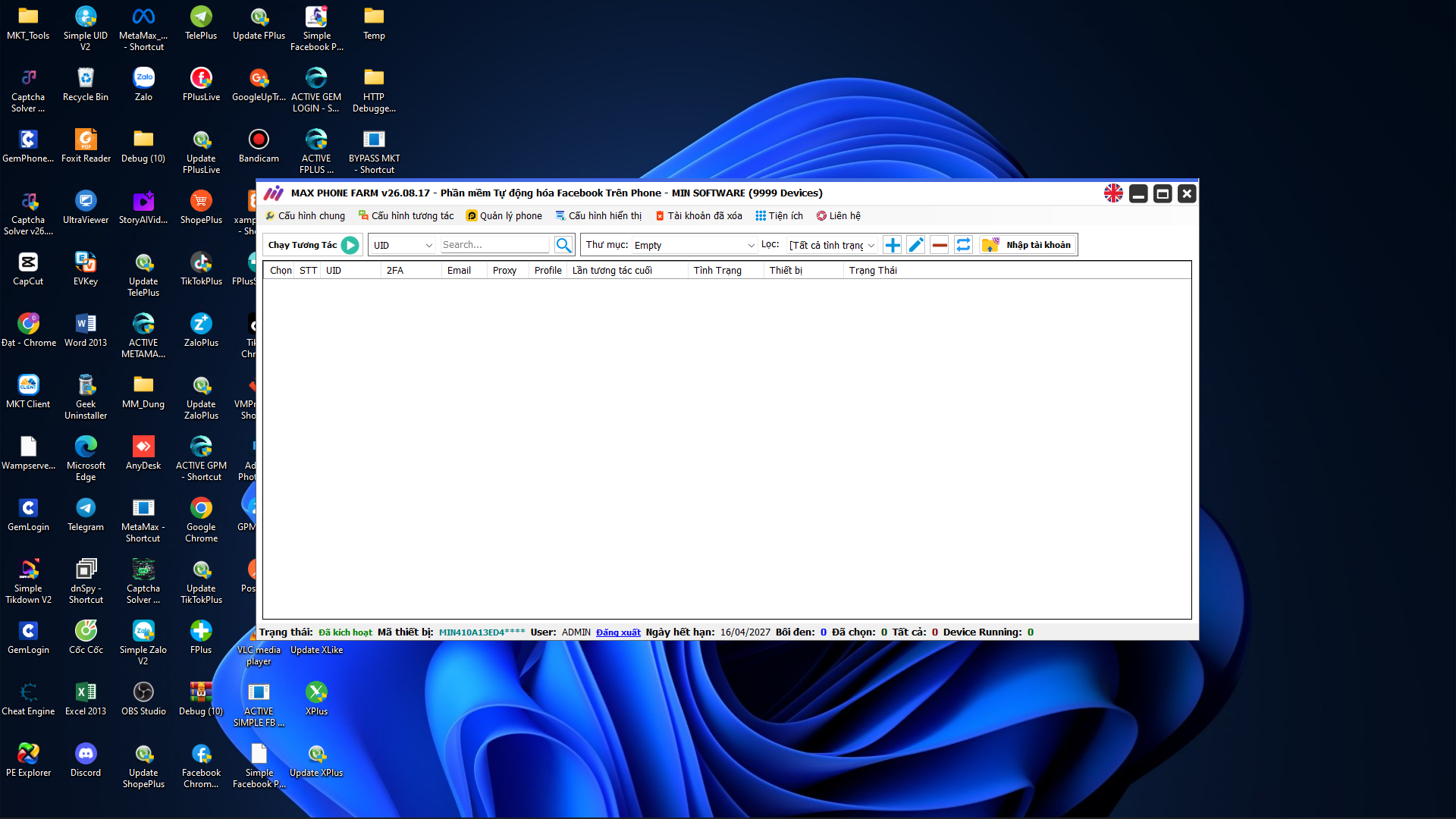The width and height of the screenshot is (1456, 819).
Task: Select the Cốc Cốc desktop icon
Action: tap(86, 638)
